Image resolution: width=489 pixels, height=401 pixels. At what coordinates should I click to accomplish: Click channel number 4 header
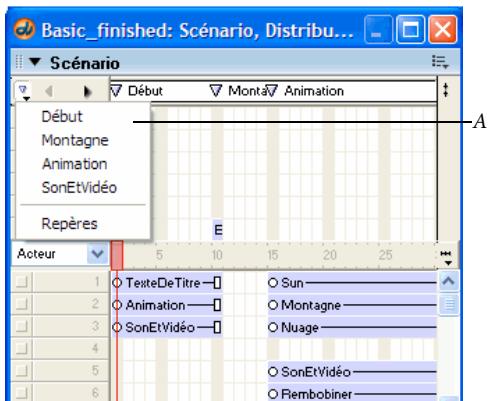click(71, 349)
